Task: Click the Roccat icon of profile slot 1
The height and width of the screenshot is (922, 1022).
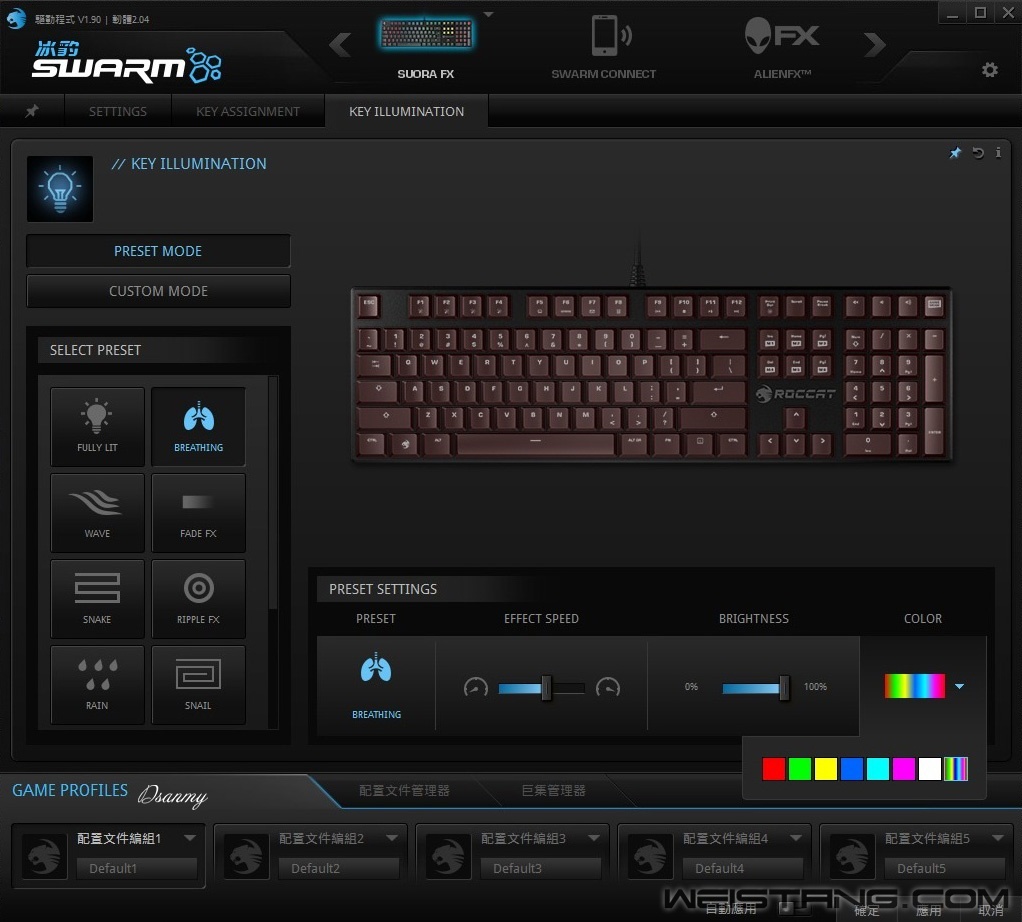Action: (44, 855)
